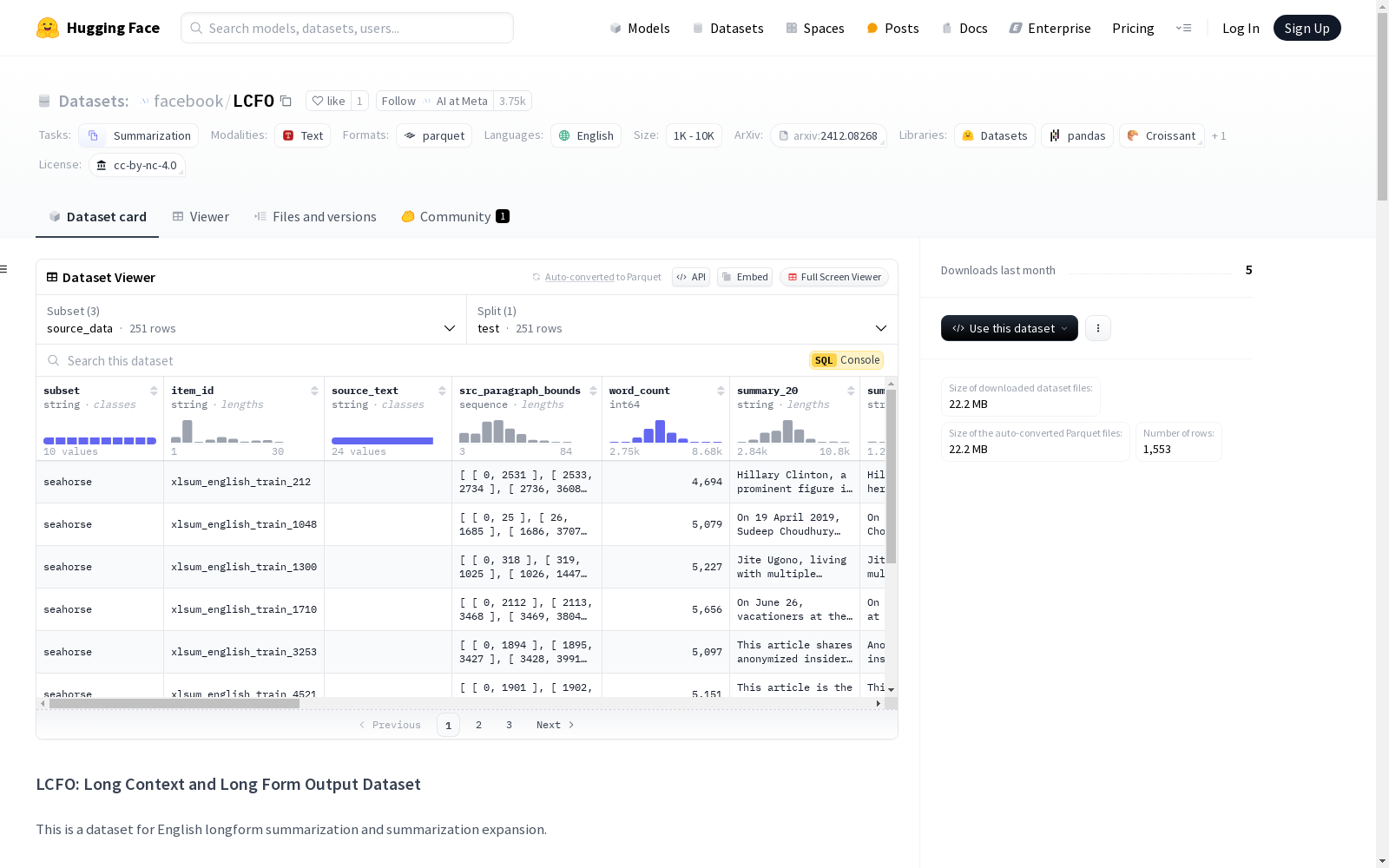Click the word_count histogram

coord(666,431)
